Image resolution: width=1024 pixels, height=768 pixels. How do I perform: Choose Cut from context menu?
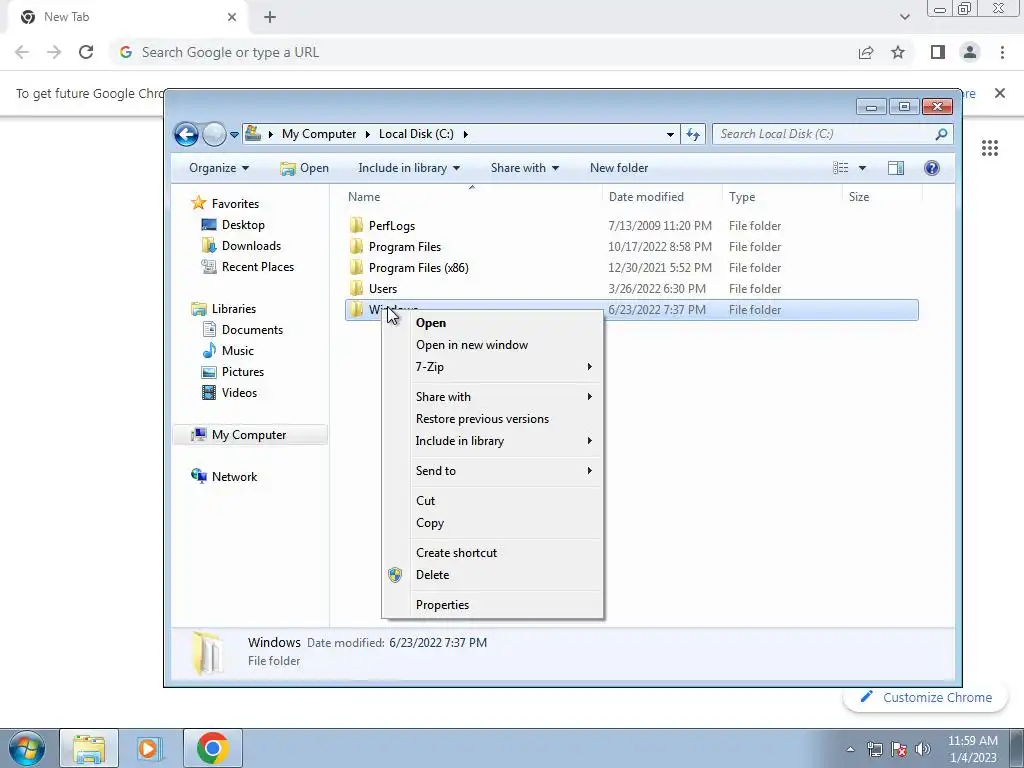(x=492, y=501)
